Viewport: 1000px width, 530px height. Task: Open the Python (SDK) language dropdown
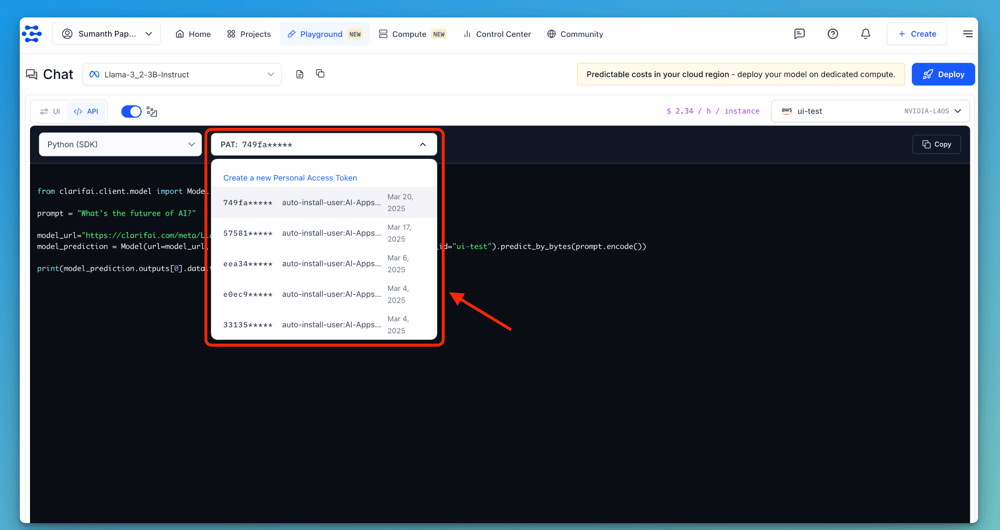[120, 144]
